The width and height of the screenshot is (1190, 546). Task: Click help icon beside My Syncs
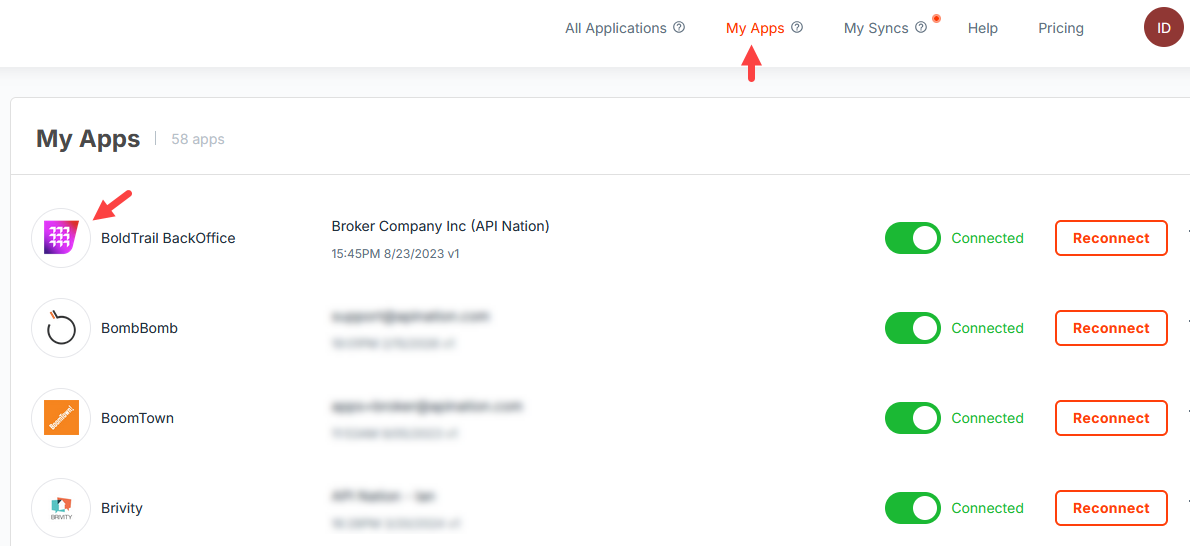click(921, 27)
